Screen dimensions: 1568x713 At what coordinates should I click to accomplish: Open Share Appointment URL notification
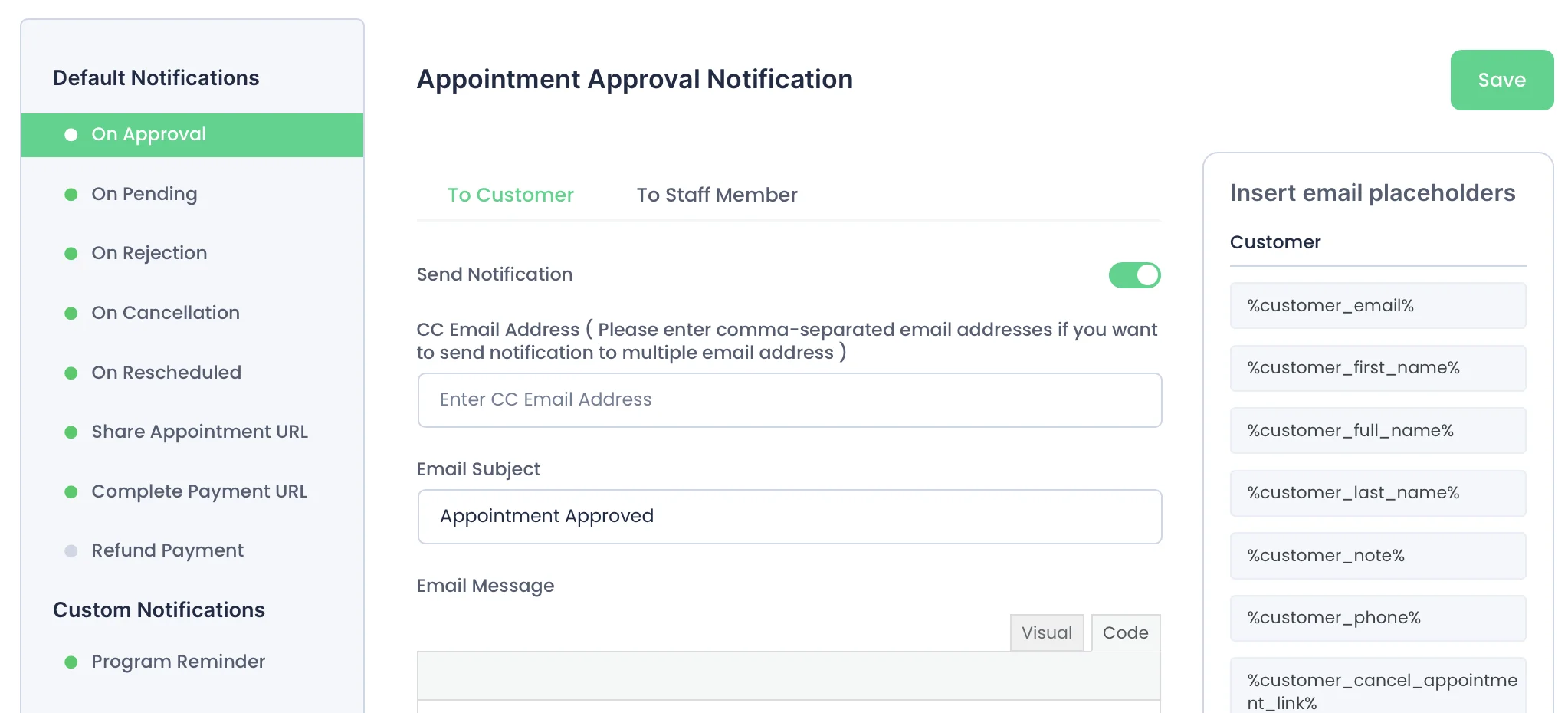[x=199, y=432]
